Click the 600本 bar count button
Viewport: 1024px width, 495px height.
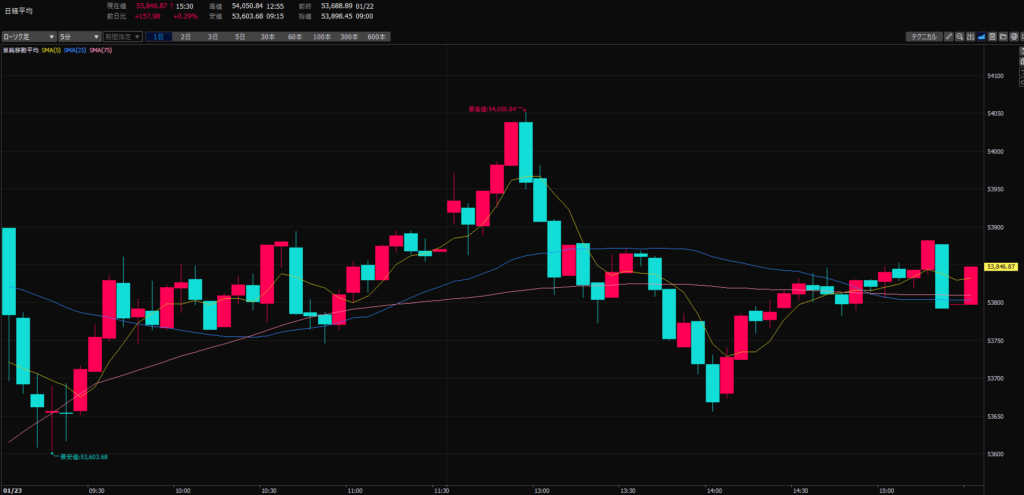coord(376,37)
